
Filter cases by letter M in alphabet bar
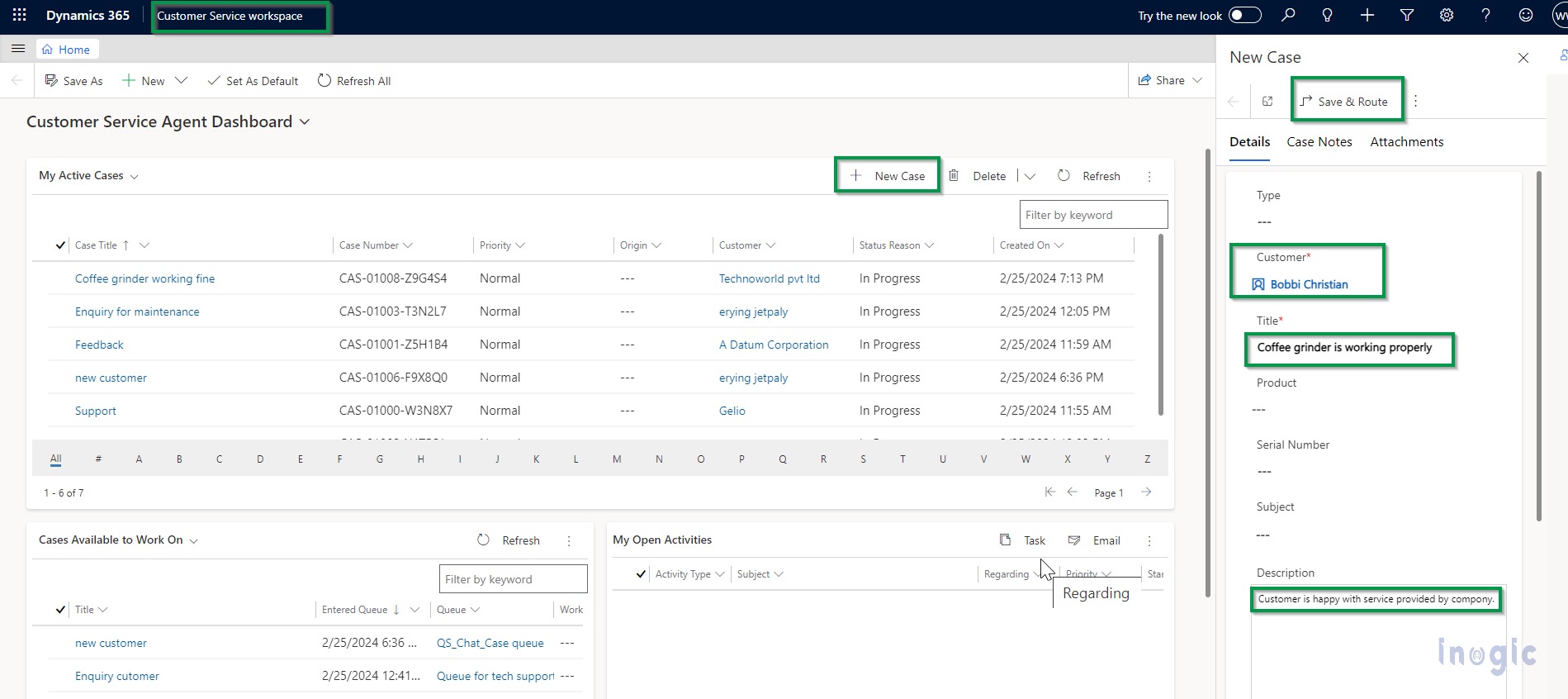click(617, 459)
